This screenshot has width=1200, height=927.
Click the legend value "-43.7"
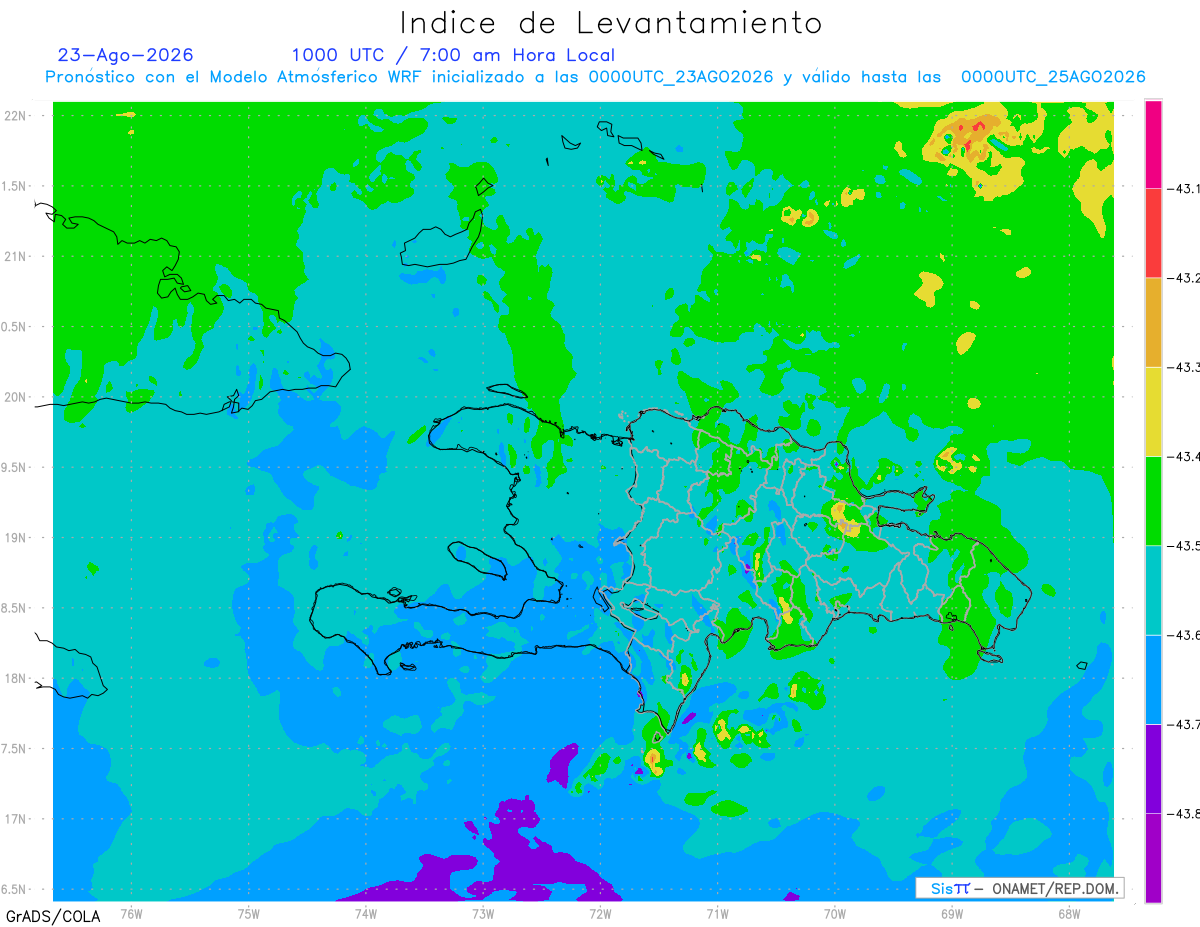tap(1182, 724)
